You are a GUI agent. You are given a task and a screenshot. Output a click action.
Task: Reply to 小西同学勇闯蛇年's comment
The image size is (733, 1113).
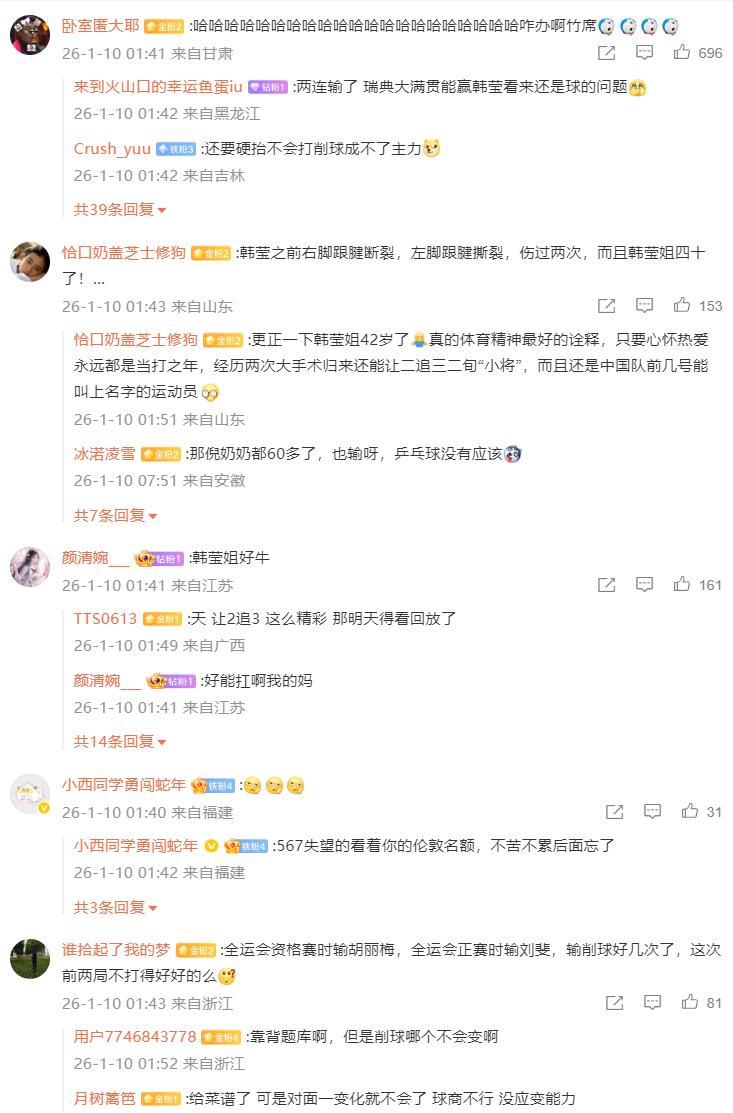point(652,811)
